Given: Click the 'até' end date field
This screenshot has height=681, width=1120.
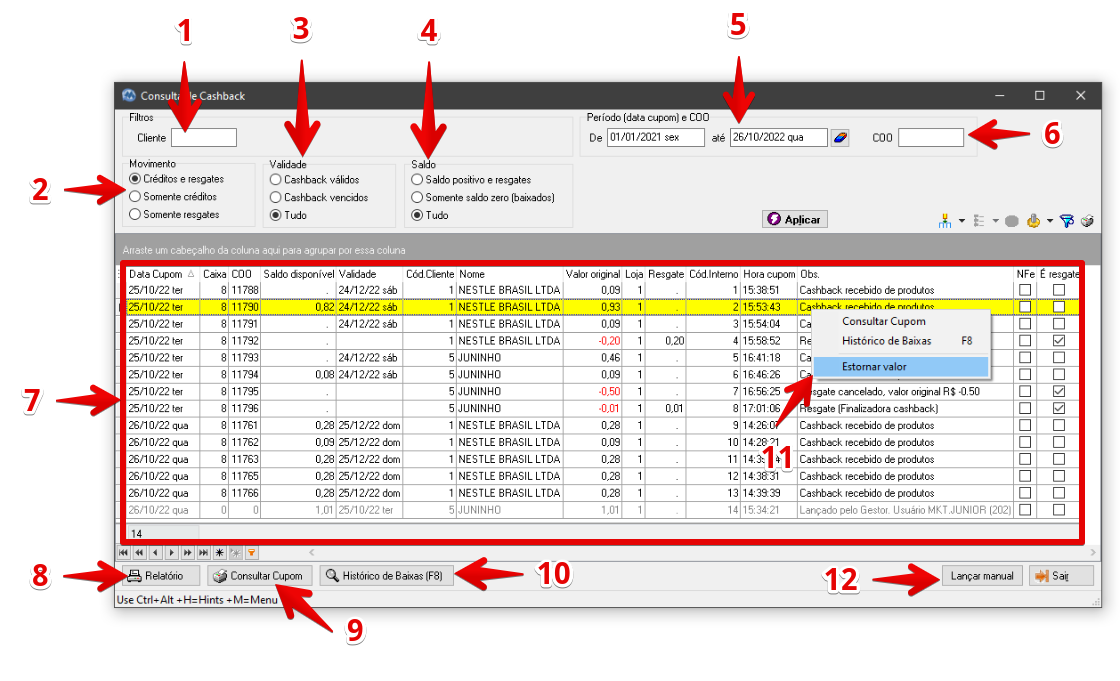Looking at the screenshot, I should pyautogui.click(x=779, y=137).
